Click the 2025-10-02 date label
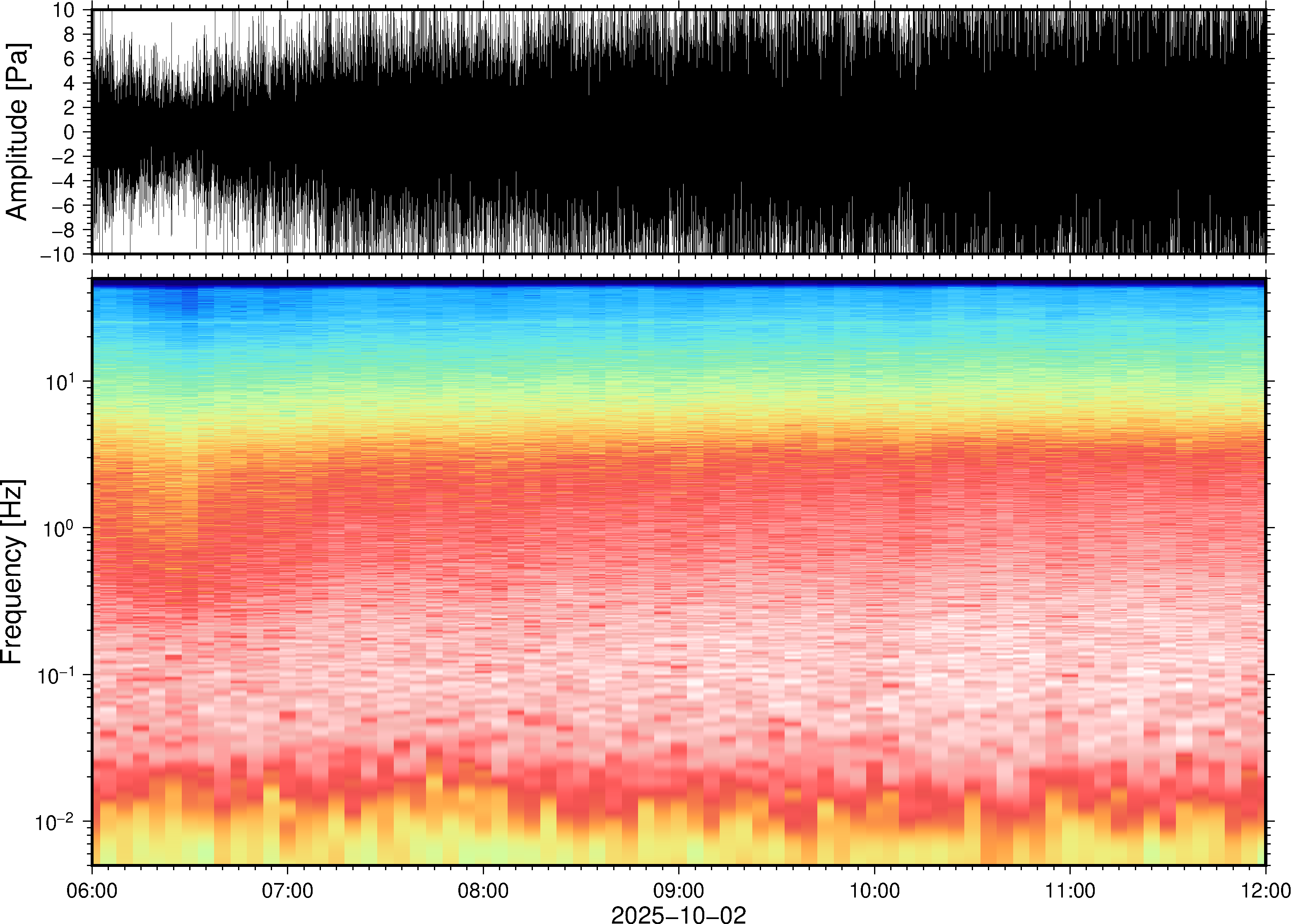1291x924 pixels. [x=678, y=915]
